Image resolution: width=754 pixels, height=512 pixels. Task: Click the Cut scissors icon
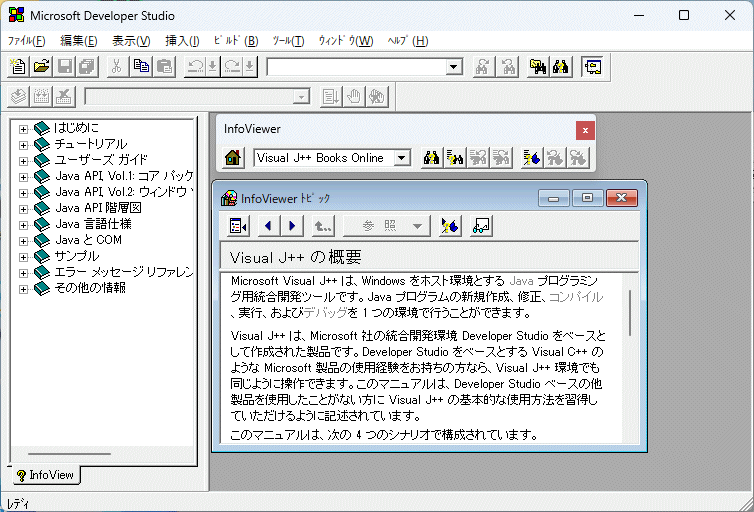pos(116,66)
